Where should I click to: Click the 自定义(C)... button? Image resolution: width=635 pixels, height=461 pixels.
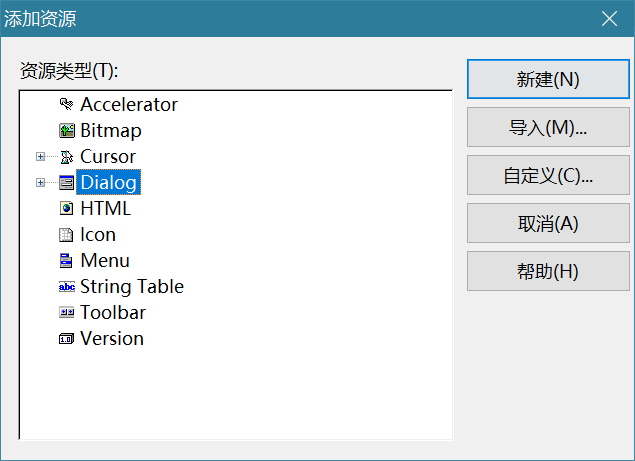pos(547,175)
